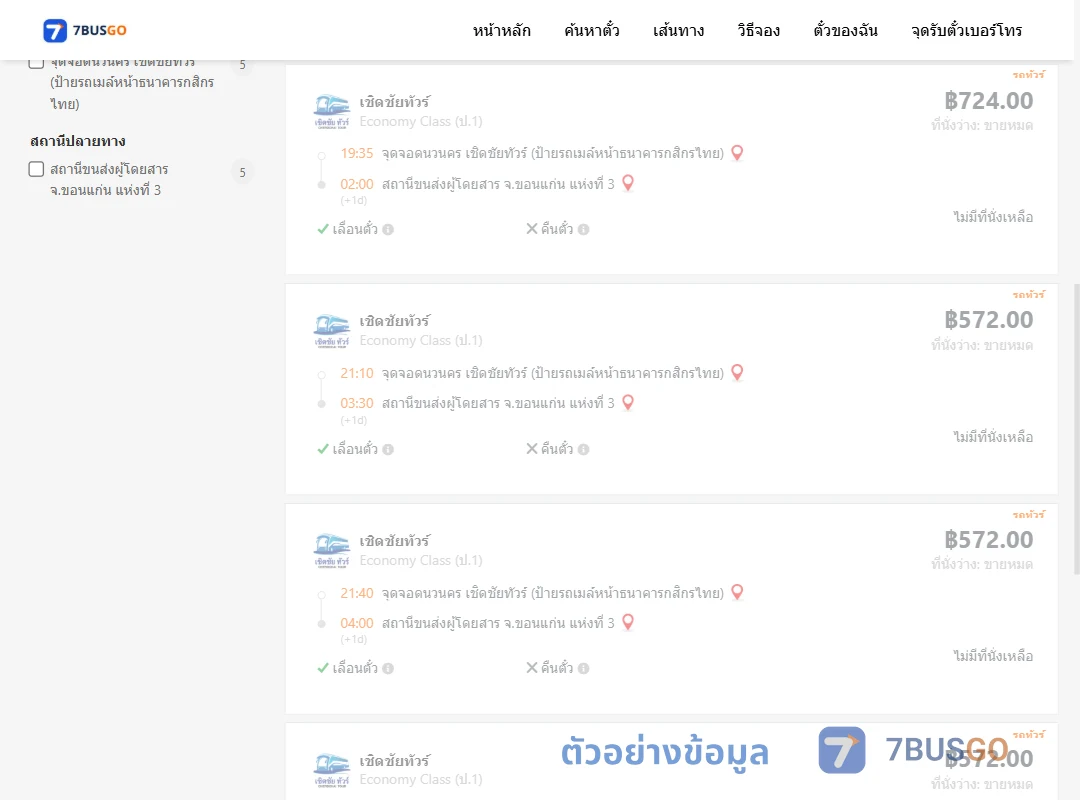1080x800 pixels.
Task: Open the วิธีจอง menu item
Action: click(x=758, y=30)
